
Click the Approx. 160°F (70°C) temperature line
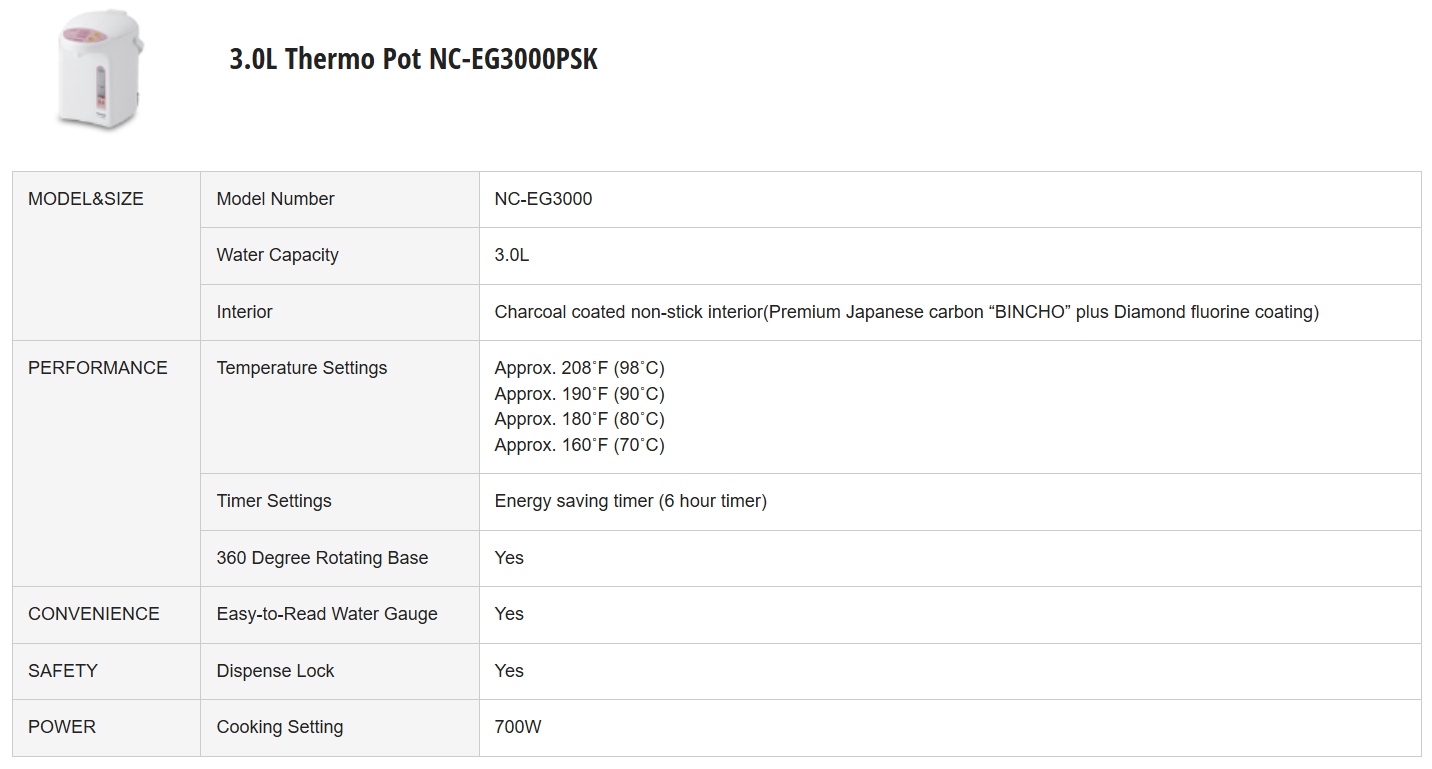(579, 445)
